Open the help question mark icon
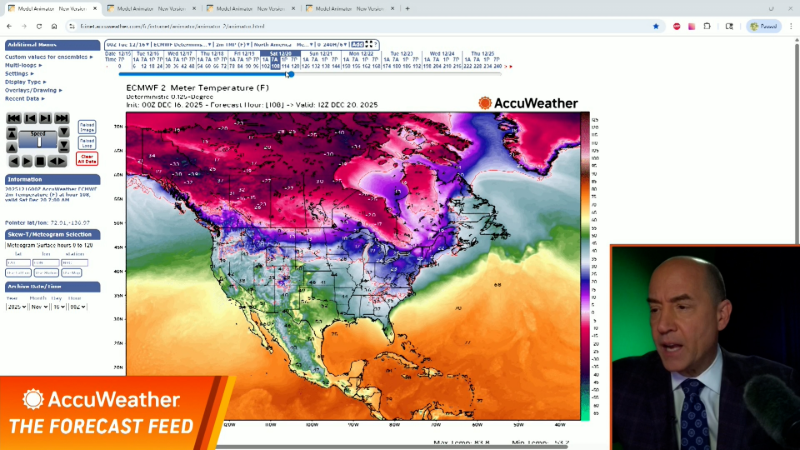 click(x=376, y=45)
